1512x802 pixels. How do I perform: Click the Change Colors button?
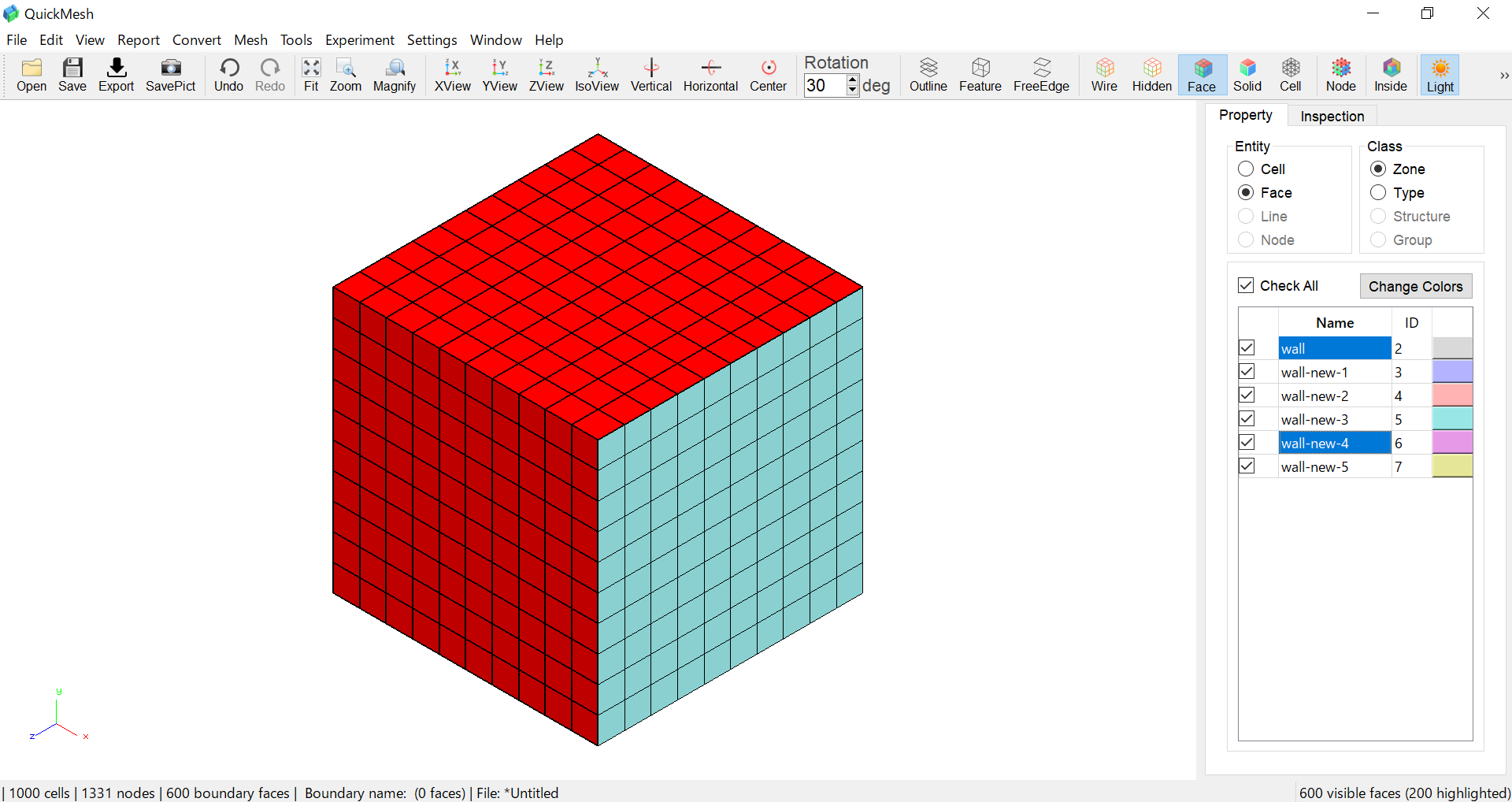tap(1416, 286)
